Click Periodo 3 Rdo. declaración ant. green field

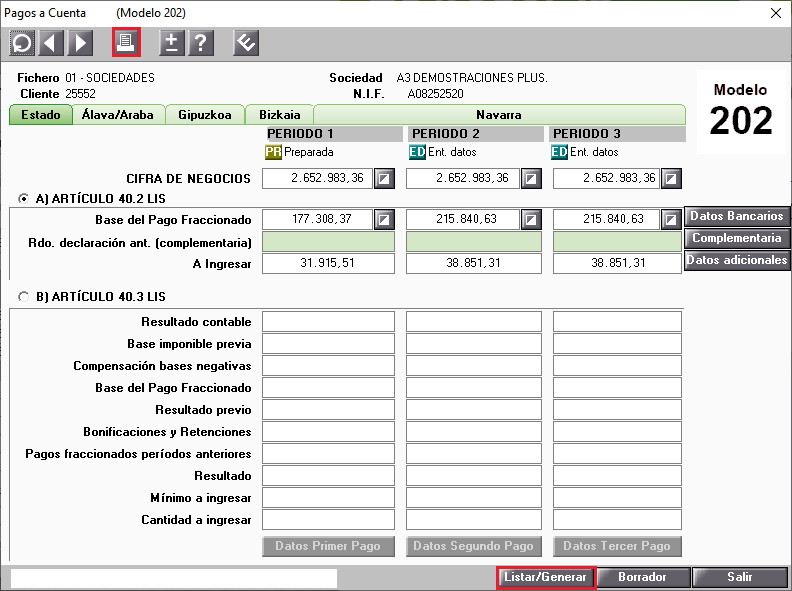(x=617, y=242)
